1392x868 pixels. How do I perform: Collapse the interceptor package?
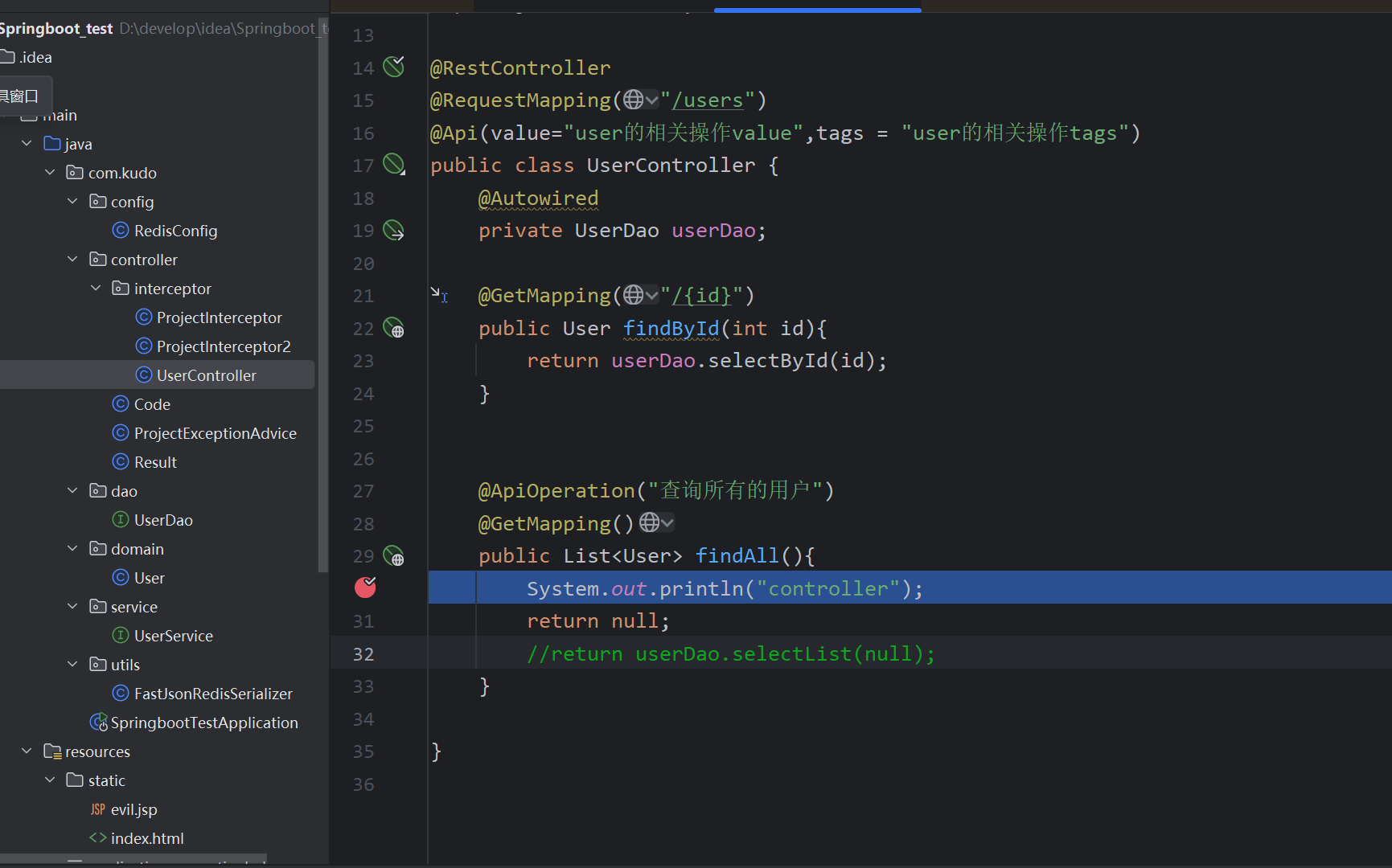click(x=96, y=289)
